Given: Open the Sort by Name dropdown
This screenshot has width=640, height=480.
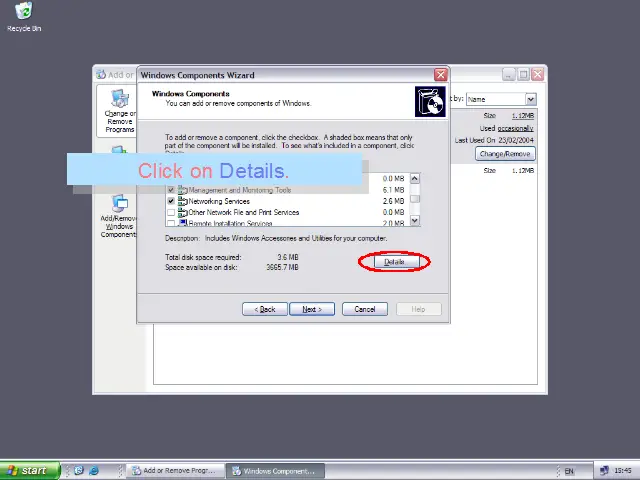Looking at the screenshot, I should tap(530, 99).
